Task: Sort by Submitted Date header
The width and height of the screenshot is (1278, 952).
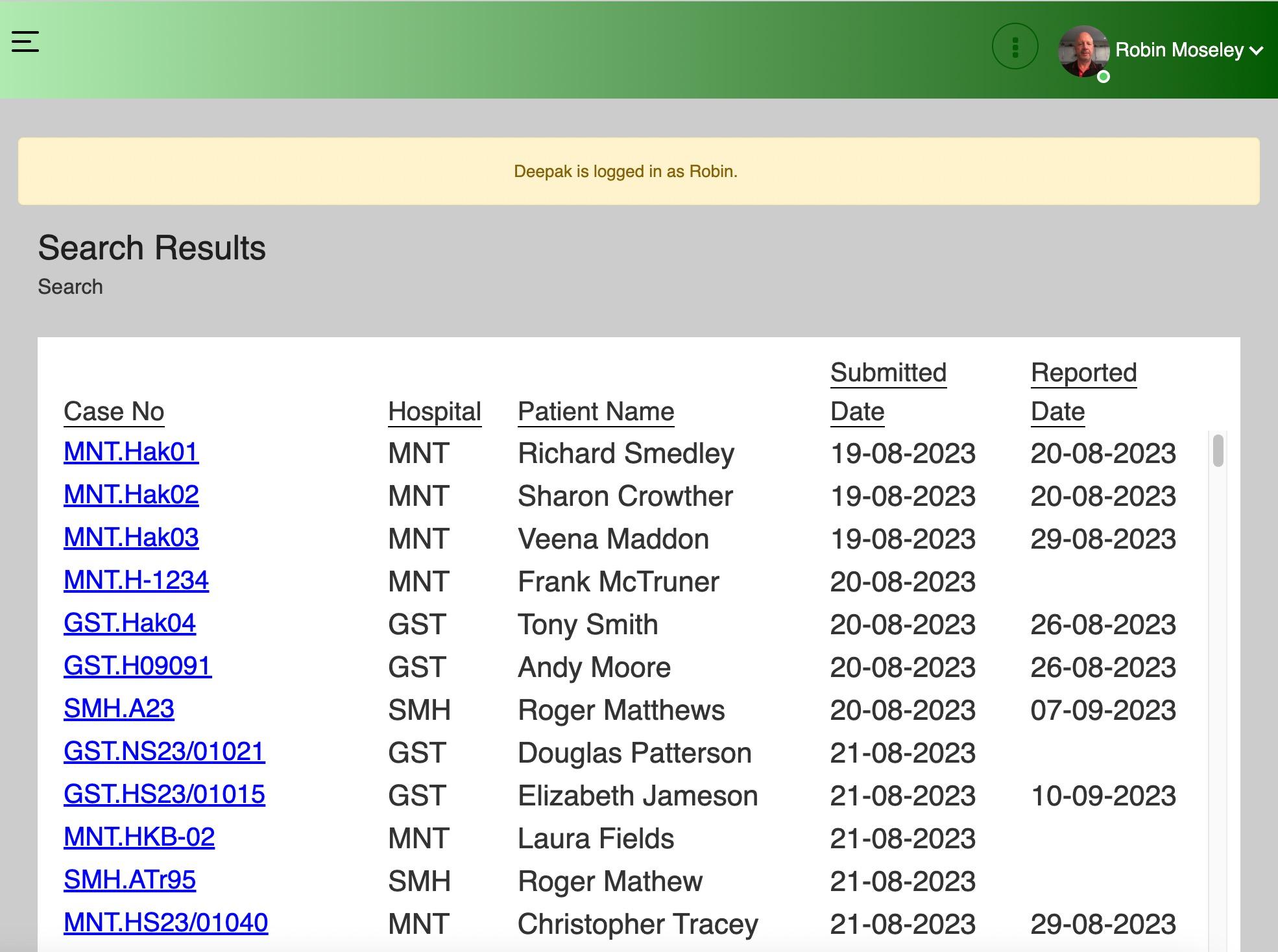Action: point(887,374)
